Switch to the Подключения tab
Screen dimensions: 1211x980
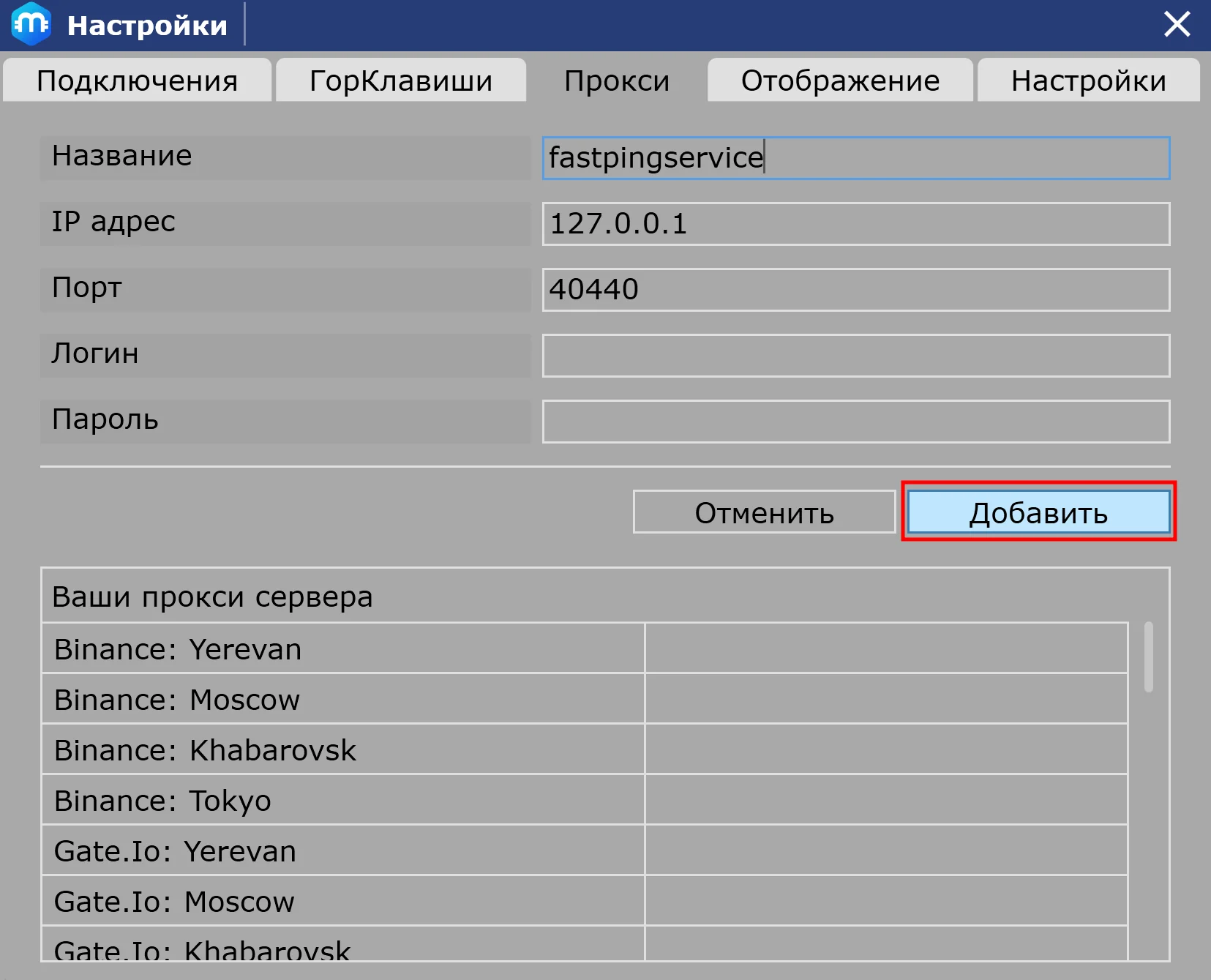[138, 81]
